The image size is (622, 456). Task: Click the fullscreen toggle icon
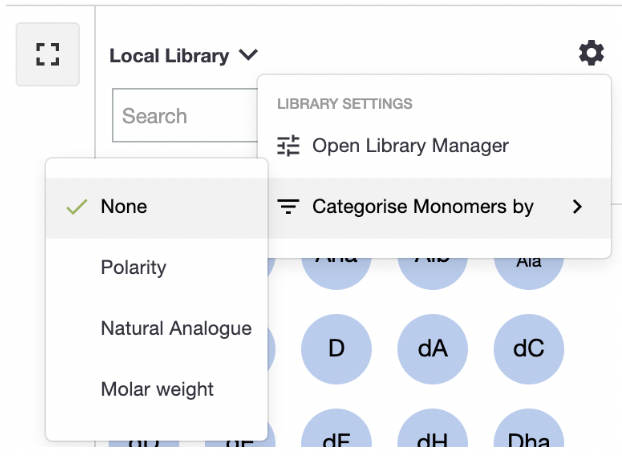[x=47, y=54]
